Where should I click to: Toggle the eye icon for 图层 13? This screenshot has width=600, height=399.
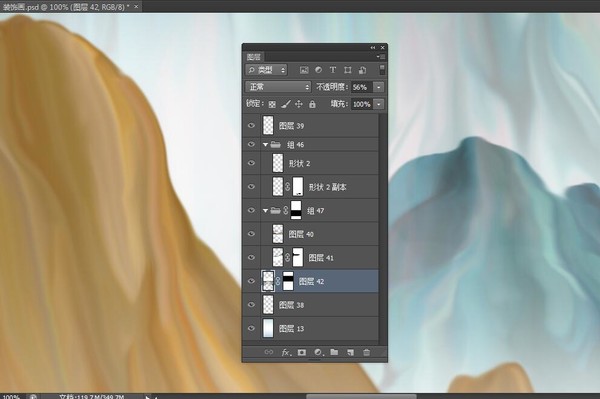[x=251, y=328]
